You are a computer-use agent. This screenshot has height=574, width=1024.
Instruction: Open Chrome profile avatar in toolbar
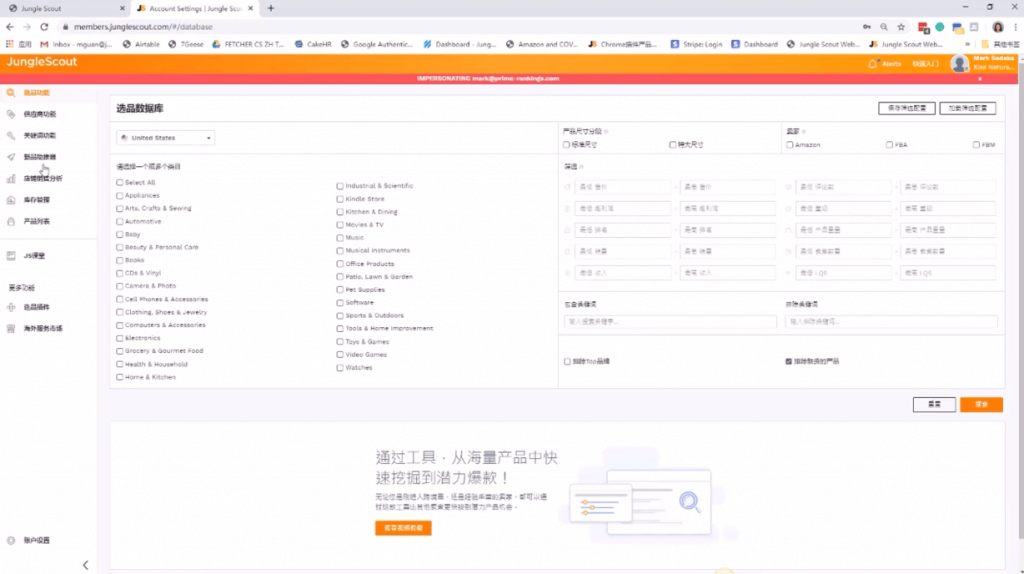pyautogui.click(x=998, y=27)
